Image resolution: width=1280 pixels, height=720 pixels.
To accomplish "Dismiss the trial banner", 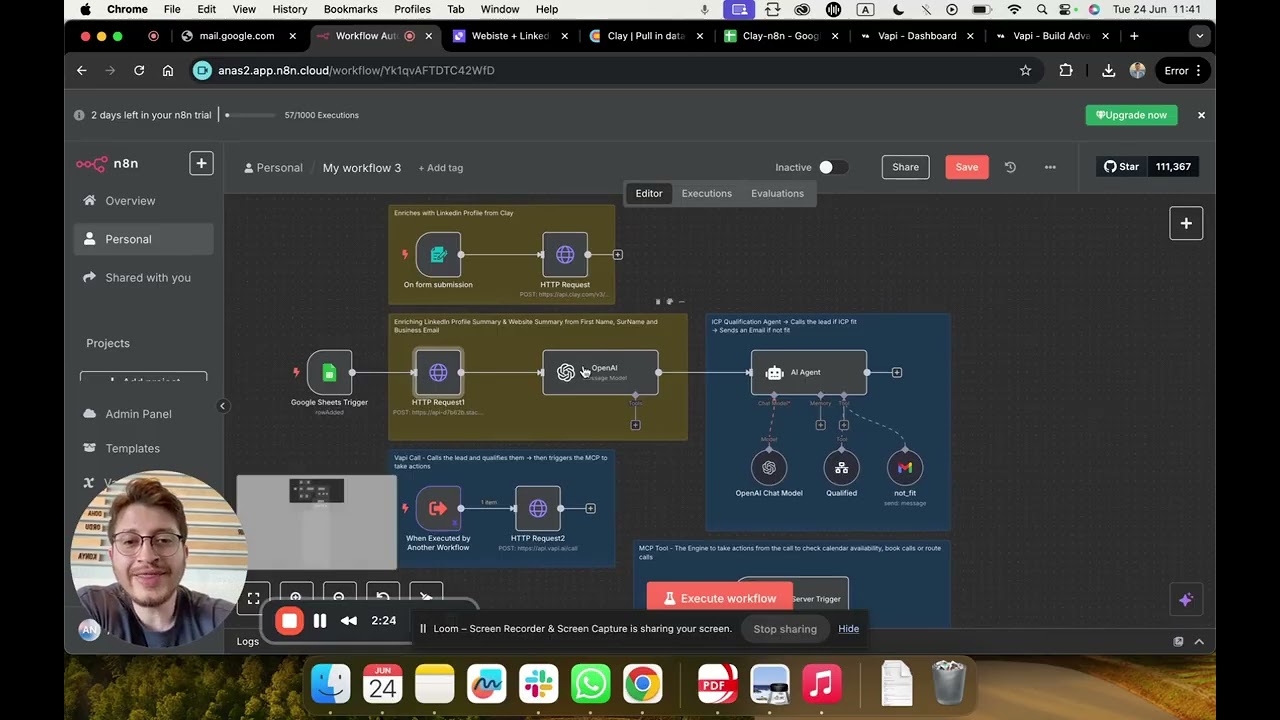I will [1201, 115].
